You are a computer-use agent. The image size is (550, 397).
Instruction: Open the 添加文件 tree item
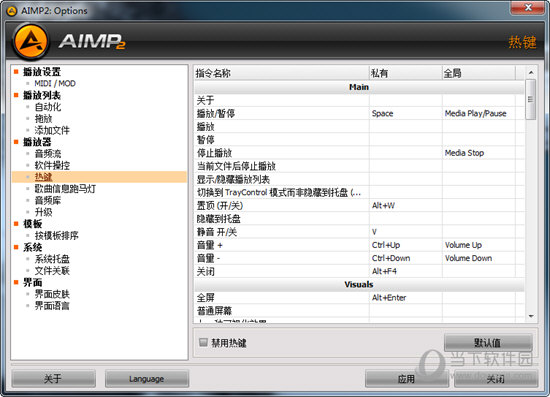tap(52, 130)
